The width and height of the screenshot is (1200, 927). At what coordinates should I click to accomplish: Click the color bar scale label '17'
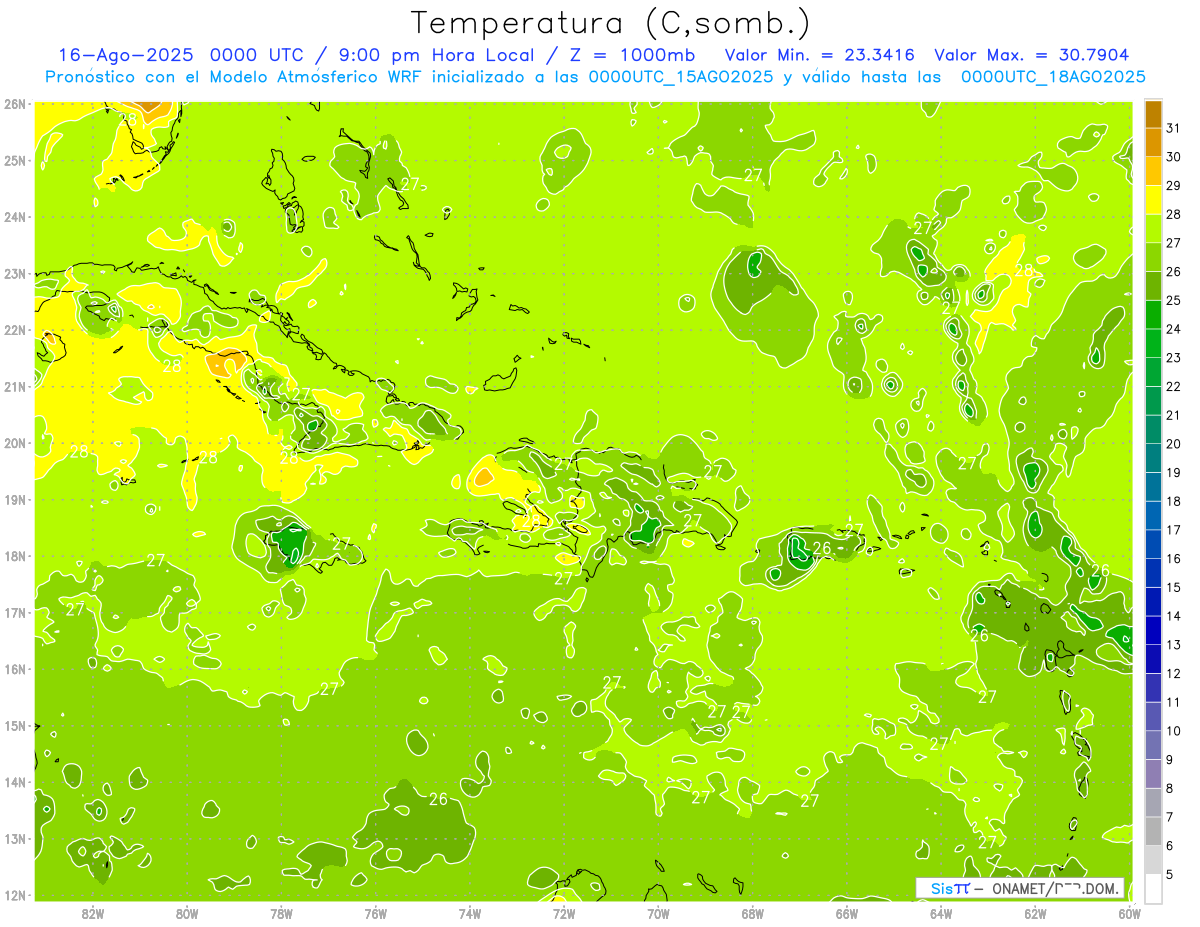1174,530
